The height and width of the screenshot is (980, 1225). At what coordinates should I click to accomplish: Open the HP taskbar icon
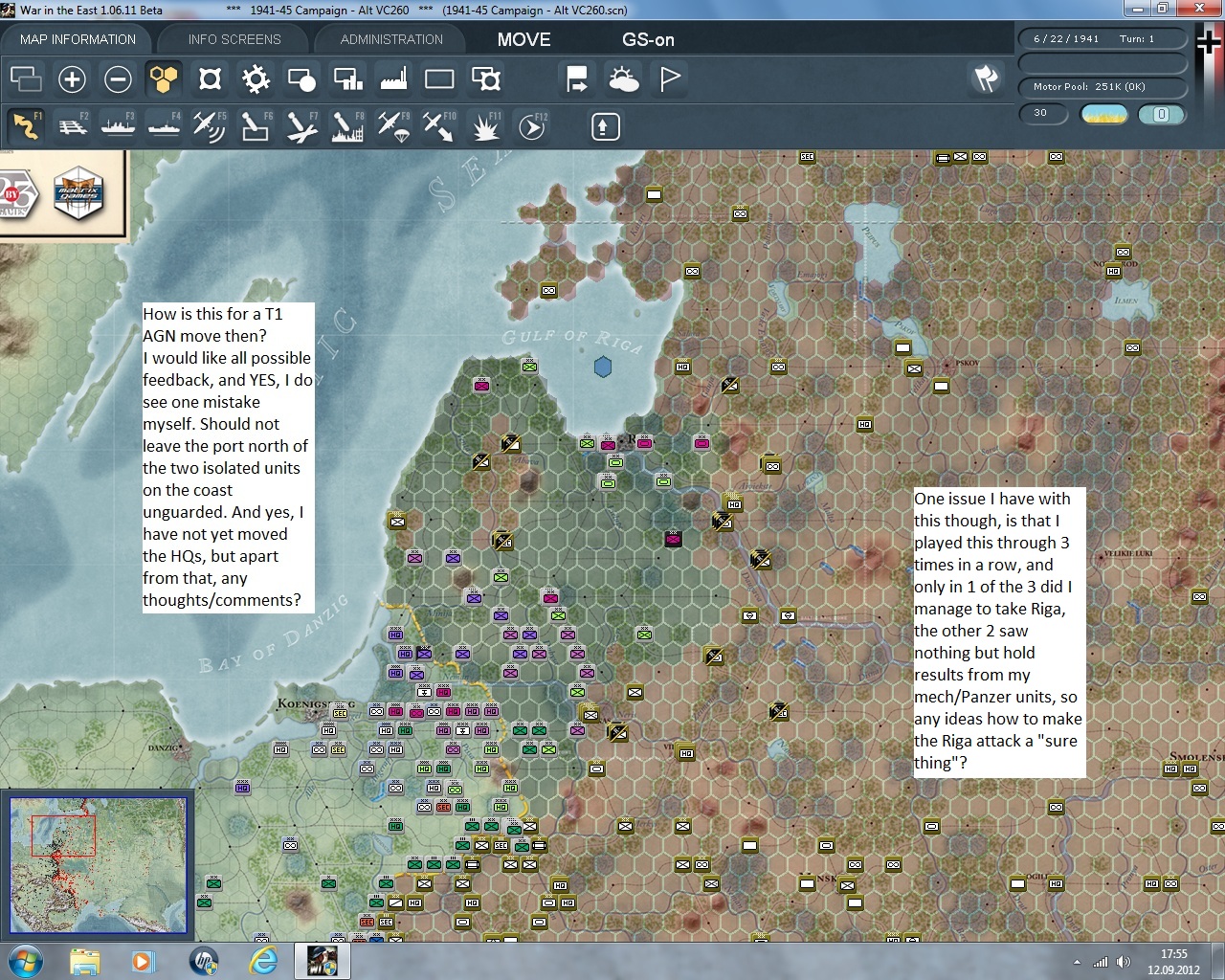[204, 961]
